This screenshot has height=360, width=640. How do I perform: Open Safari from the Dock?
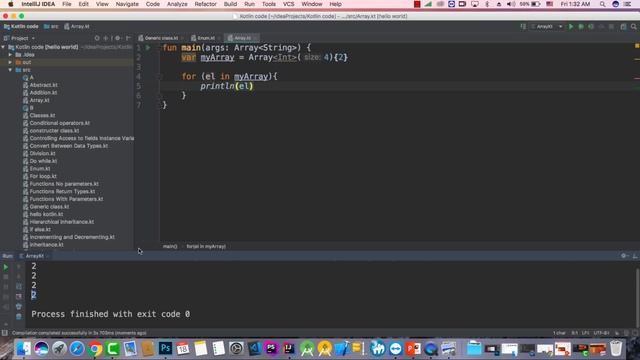pos(77,349)
